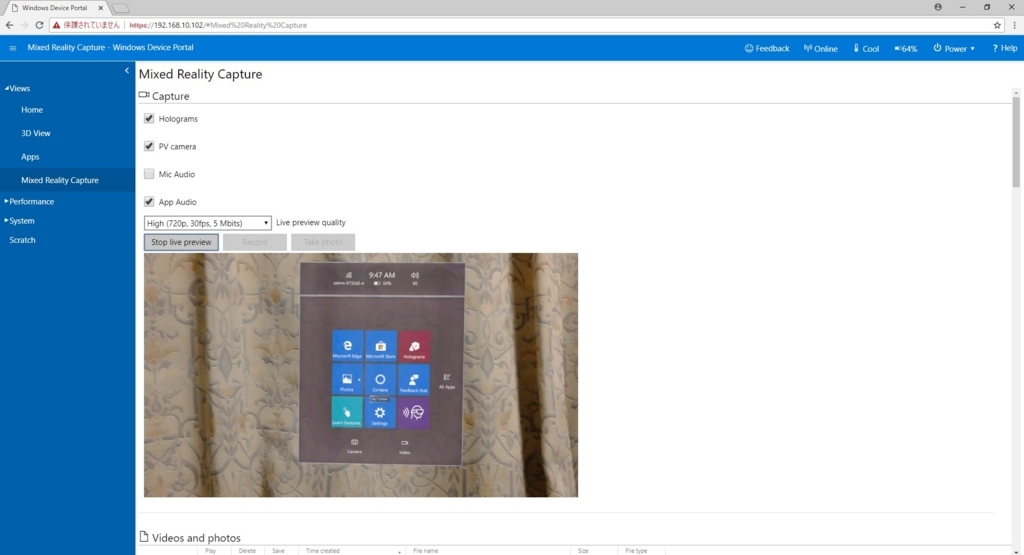
Task: Click the Save column header
Action: [278, 551]
